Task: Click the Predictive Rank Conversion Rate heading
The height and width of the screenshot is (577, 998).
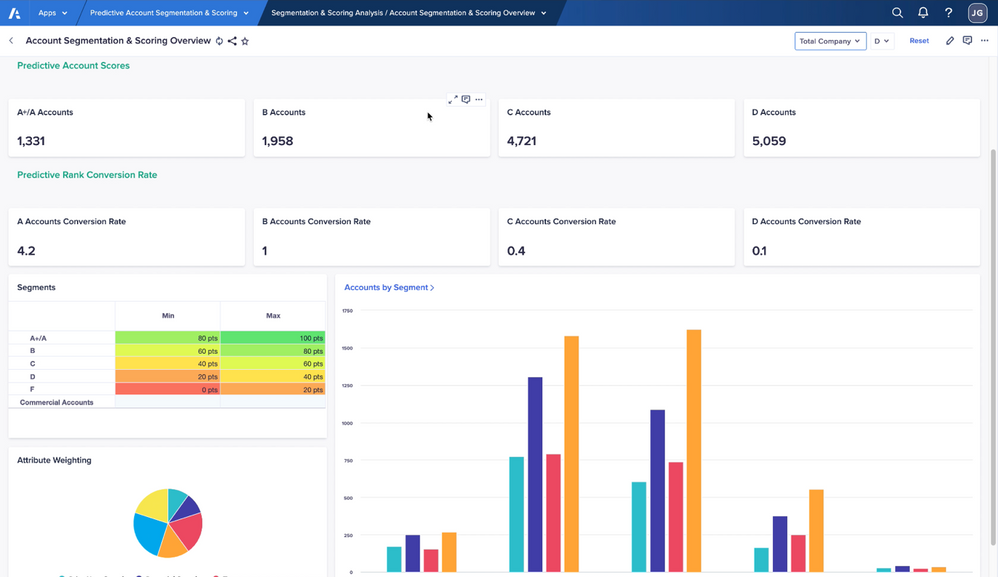Action: click(87, 175)
